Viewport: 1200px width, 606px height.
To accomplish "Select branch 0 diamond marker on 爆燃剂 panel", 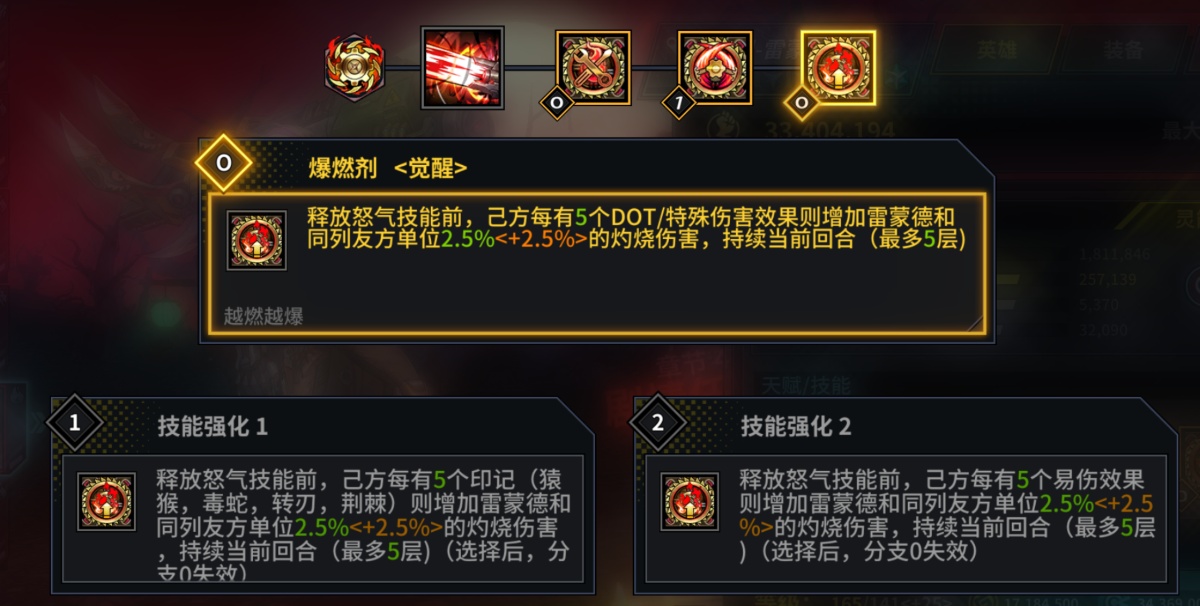I will 224,163.
